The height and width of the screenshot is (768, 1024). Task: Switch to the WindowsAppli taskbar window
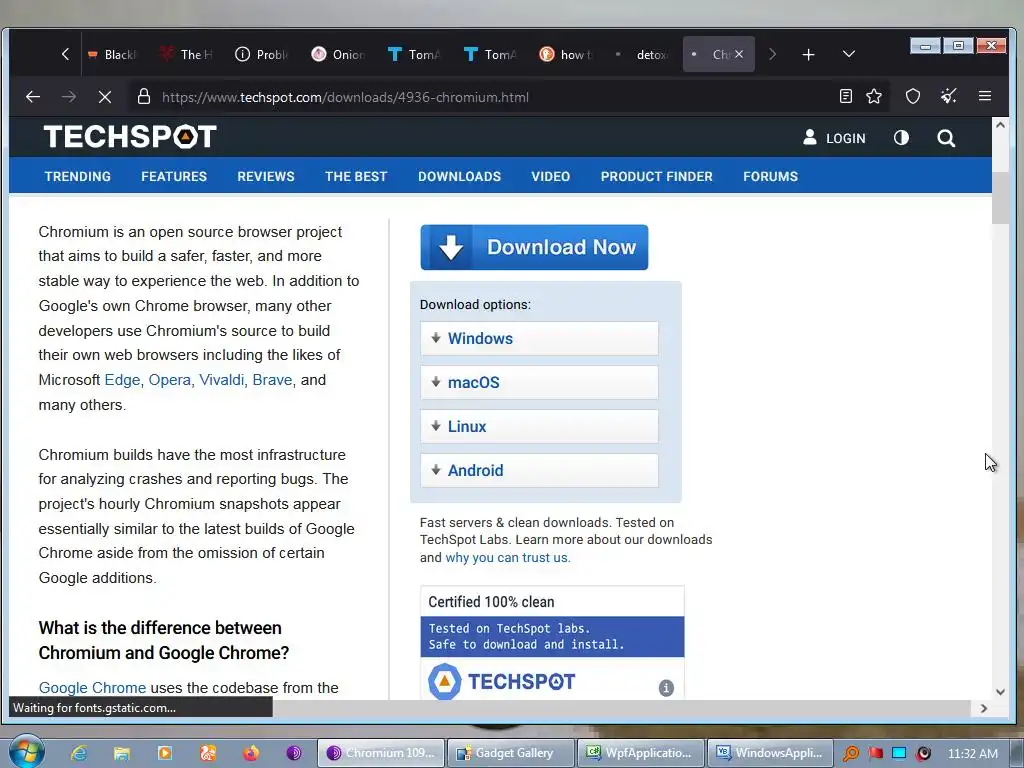(771, 753)
